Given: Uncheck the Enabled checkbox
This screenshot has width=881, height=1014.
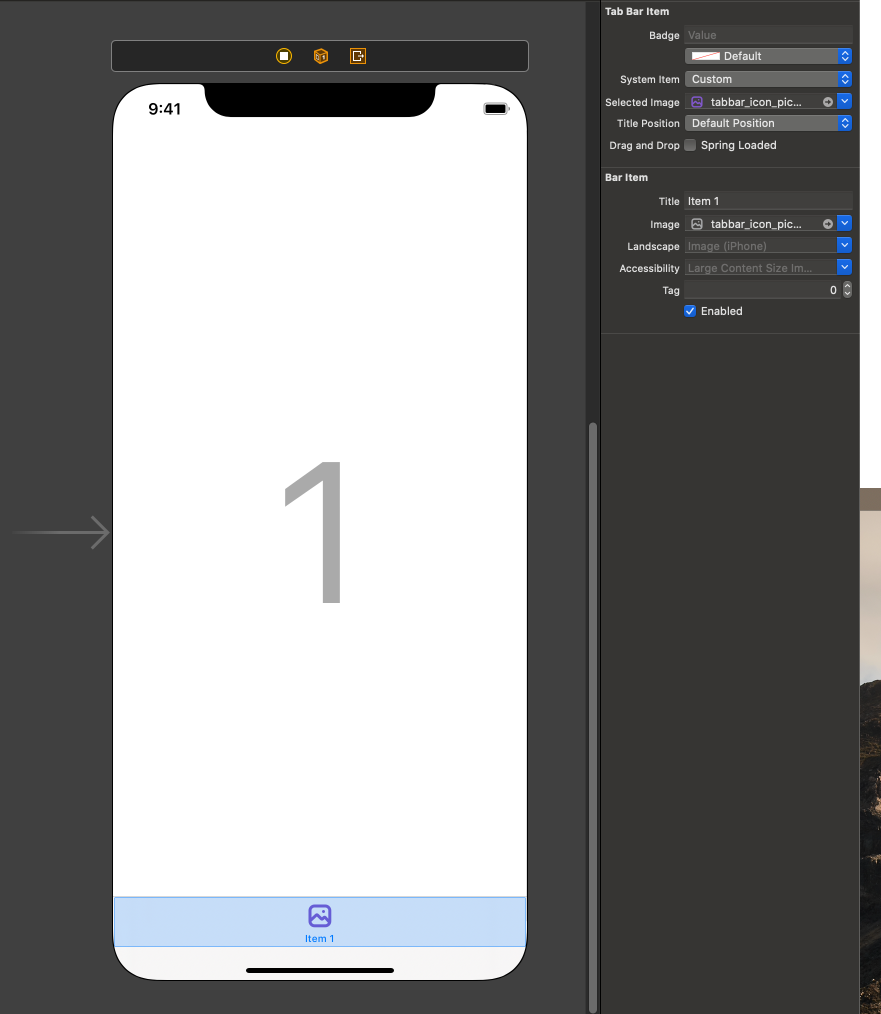Looking at the screenshot, I should coord(690,311).
